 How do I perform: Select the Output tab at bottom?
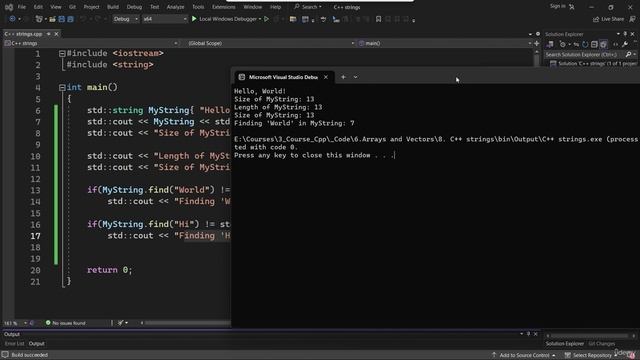(x=36, y=344)
